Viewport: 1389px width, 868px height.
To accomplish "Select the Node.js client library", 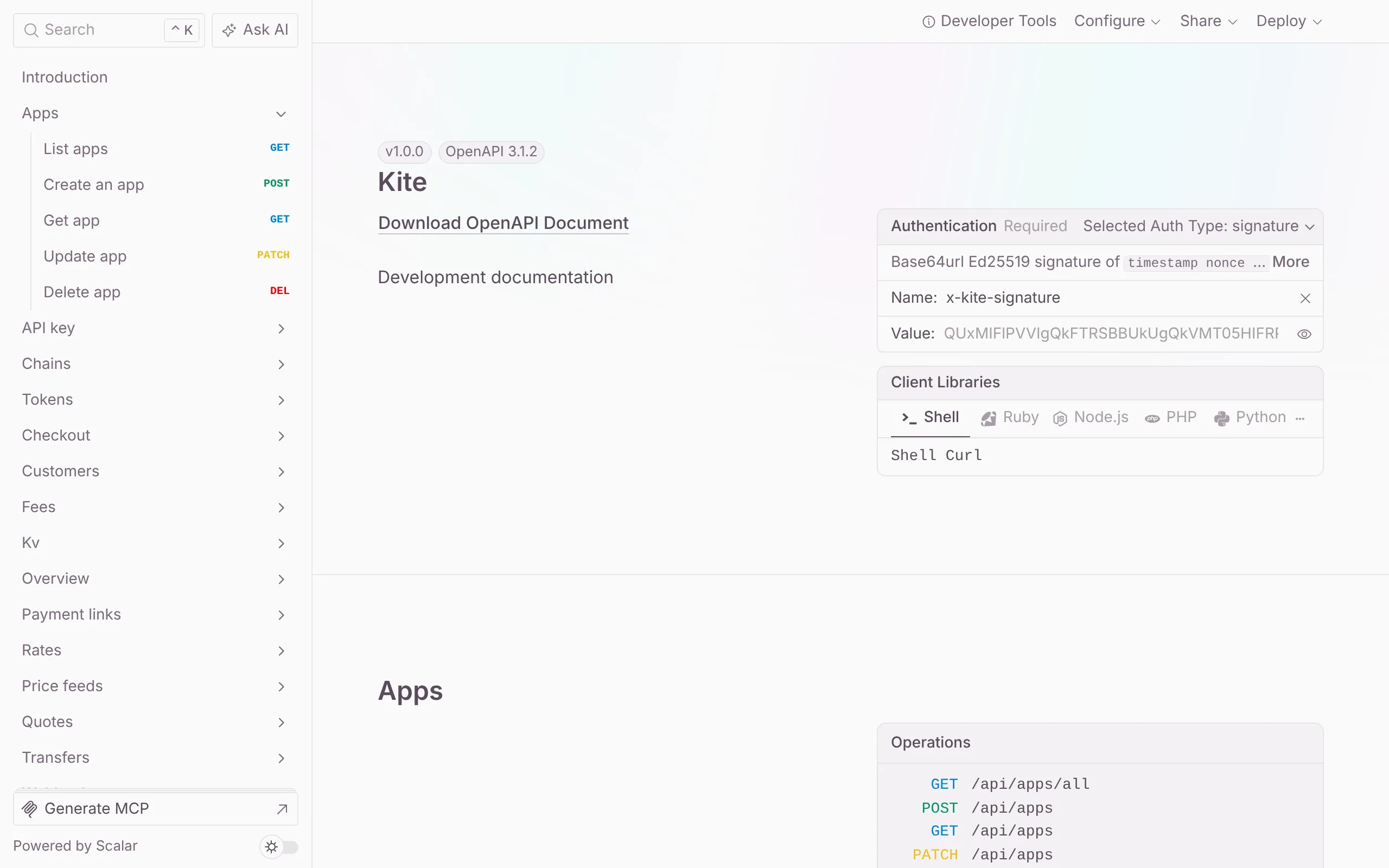I will tap(1091, 417).
